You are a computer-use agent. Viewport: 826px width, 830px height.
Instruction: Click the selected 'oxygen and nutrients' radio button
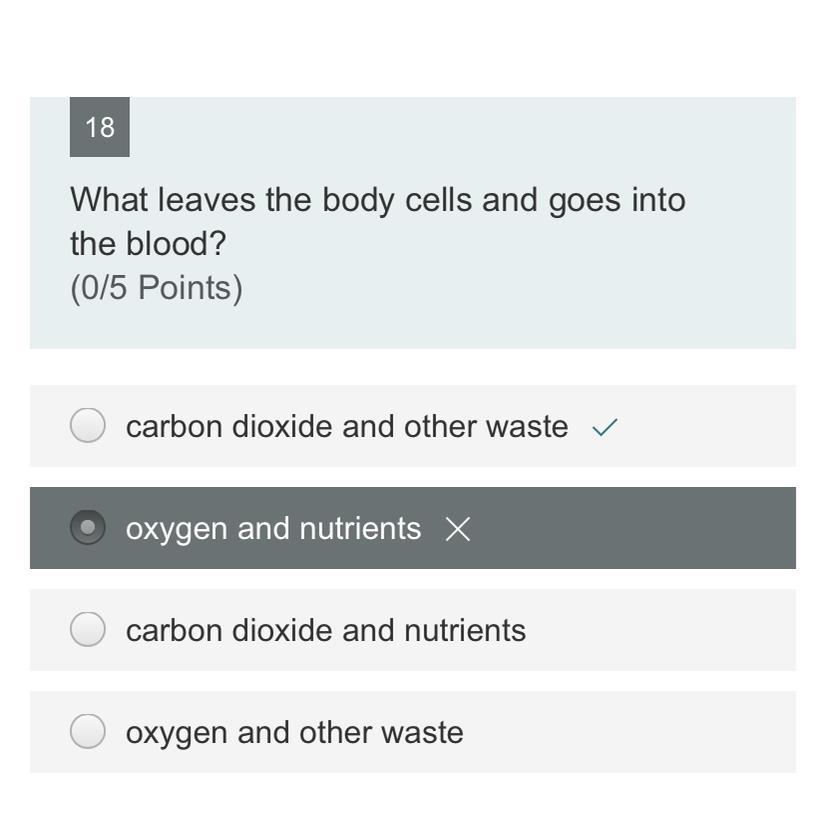pyautogui.click(x=88, y=528)
